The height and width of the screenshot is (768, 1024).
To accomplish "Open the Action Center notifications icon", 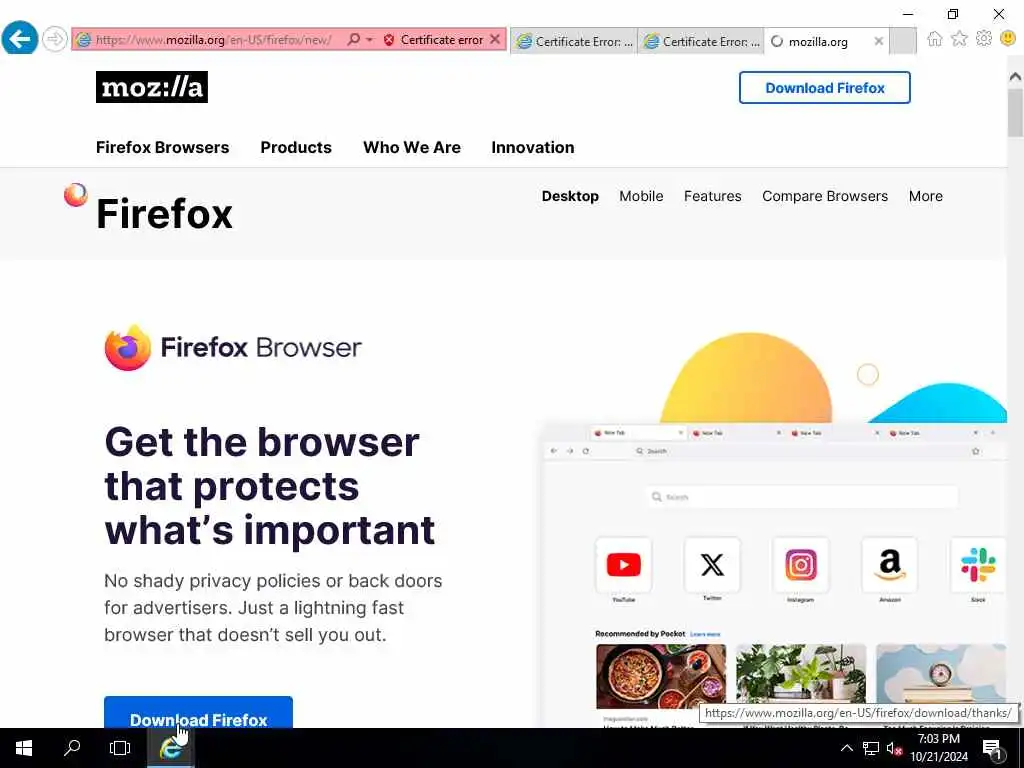I will [x=993, y=748].
